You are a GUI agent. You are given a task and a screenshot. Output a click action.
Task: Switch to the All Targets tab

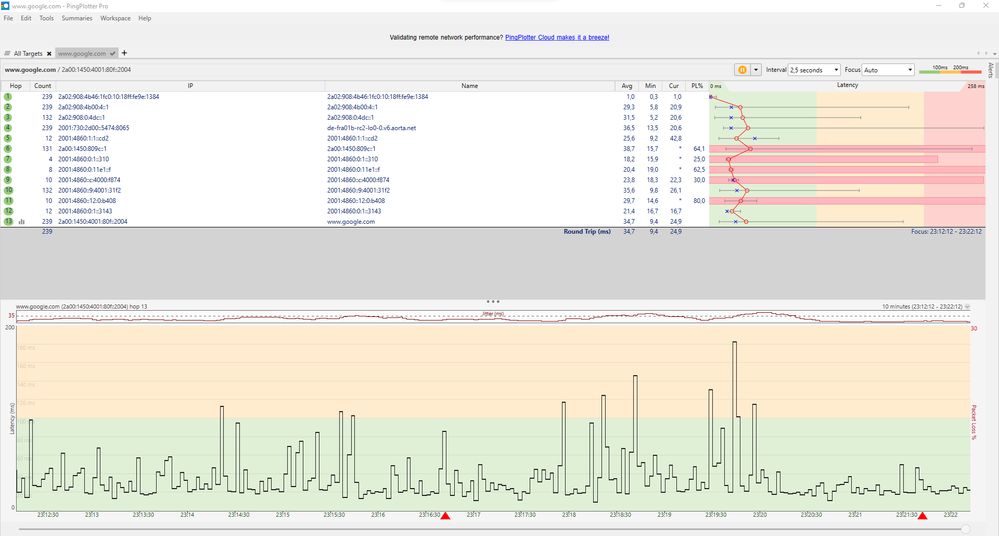[x=28, y=54]
